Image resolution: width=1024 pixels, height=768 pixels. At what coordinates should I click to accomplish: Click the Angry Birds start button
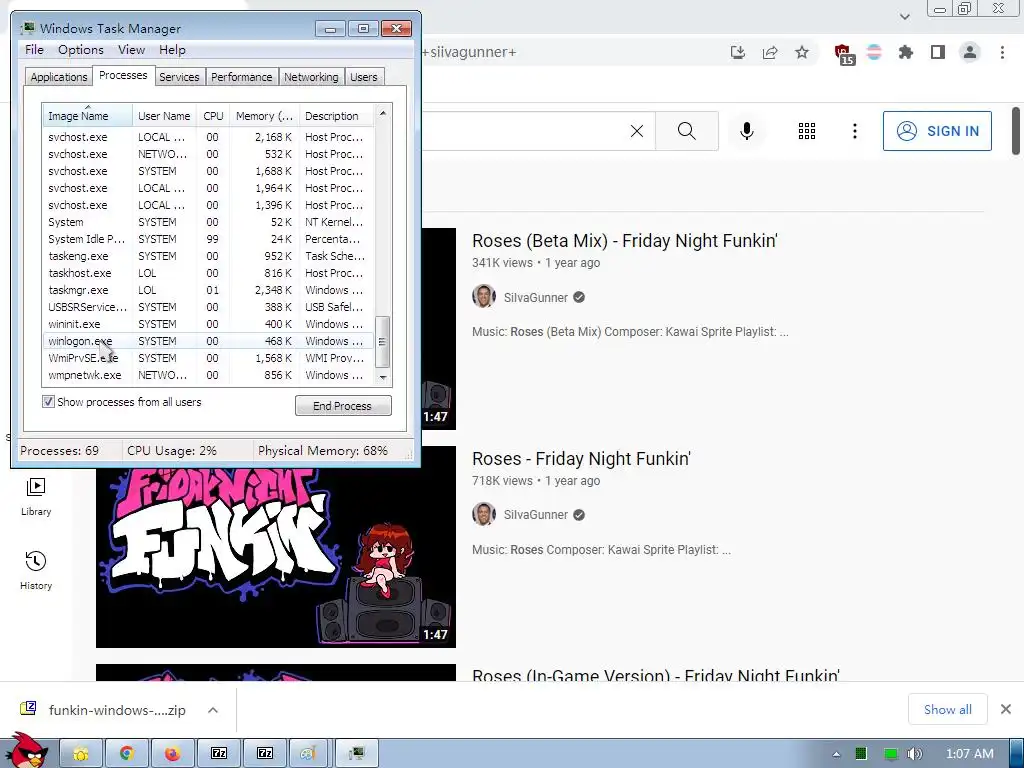[26, 751]
